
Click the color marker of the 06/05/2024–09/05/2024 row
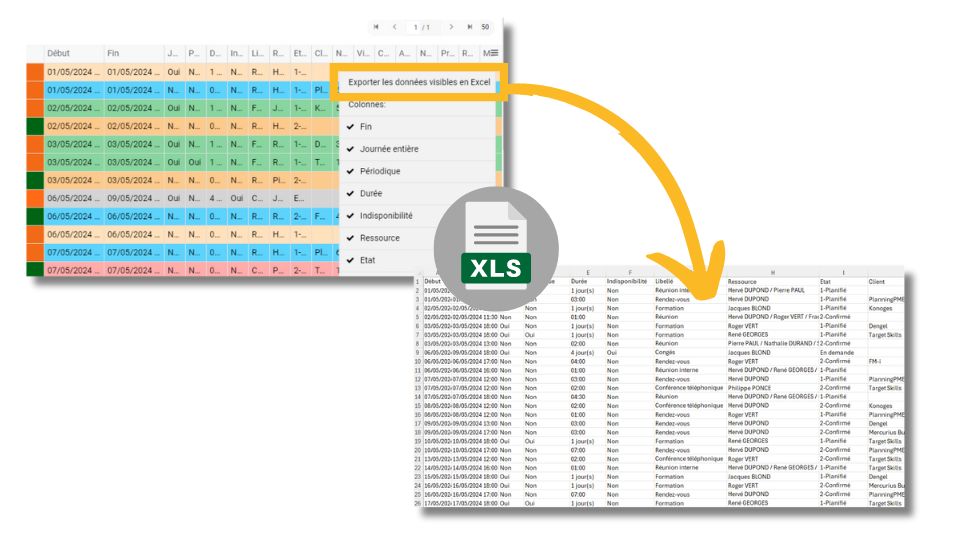tap(35, 198)
